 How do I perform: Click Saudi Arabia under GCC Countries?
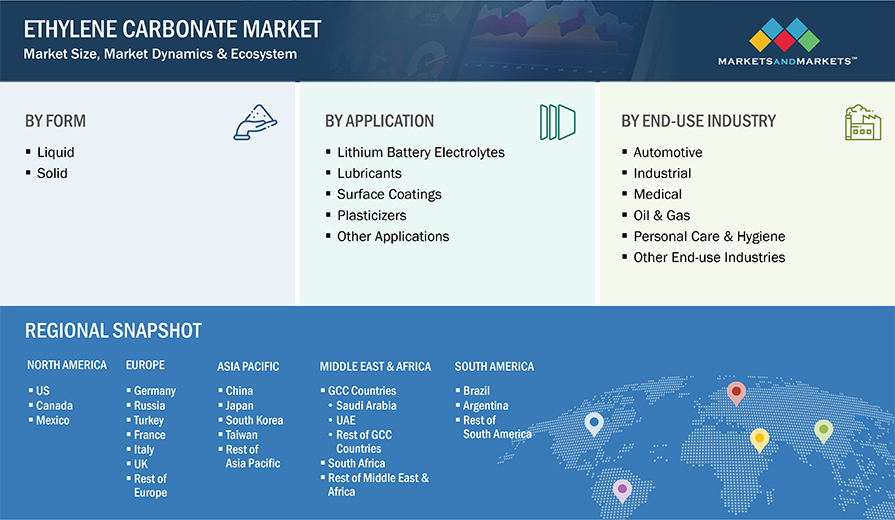coord(366,405)
